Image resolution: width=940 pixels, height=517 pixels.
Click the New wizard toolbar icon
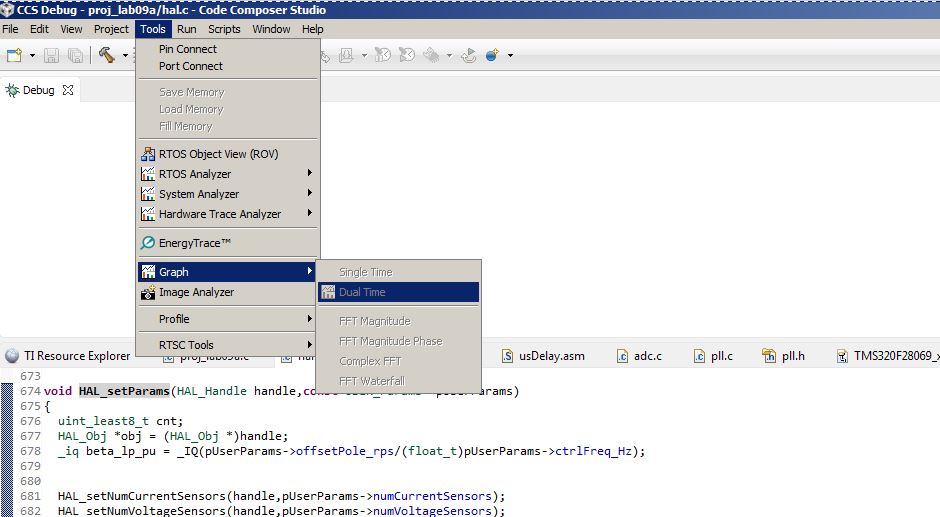[x=14, y=56]
